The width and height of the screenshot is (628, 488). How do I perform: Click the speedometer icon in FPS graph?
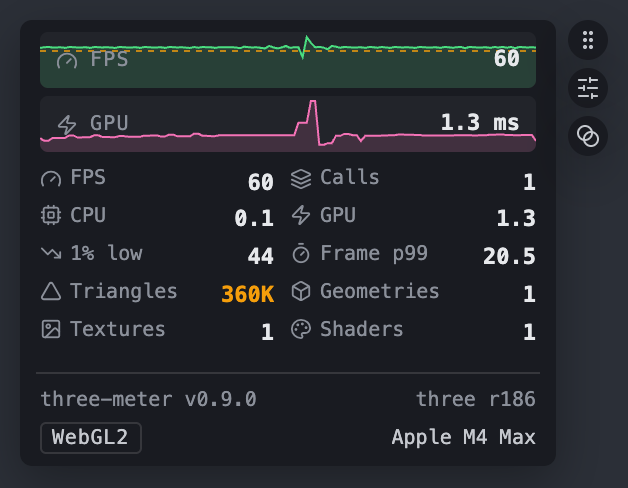67,60
